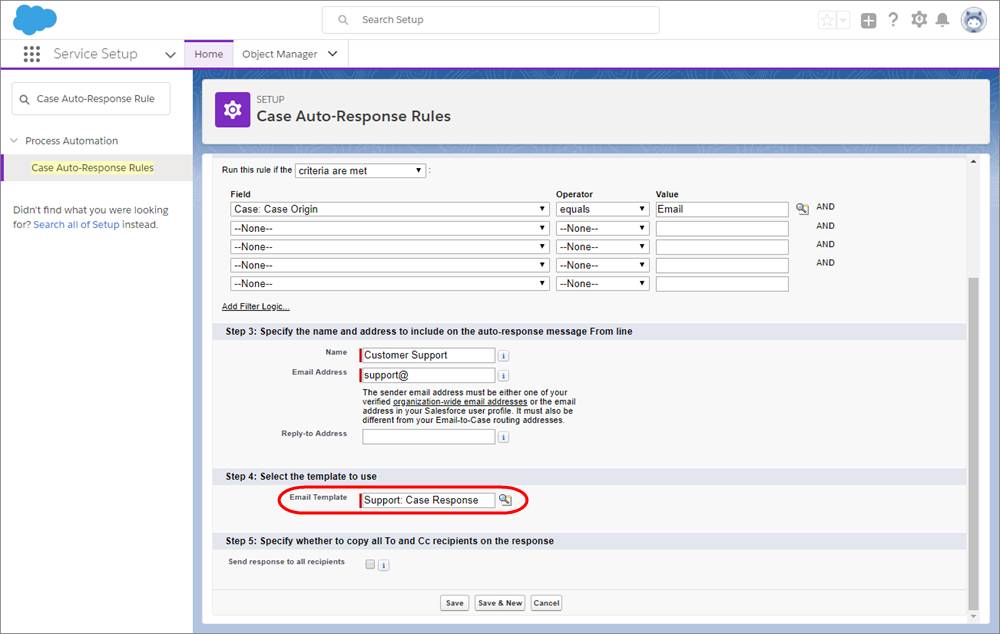Switch to the Home tab
1000x634 pixels.
[209, 54]
